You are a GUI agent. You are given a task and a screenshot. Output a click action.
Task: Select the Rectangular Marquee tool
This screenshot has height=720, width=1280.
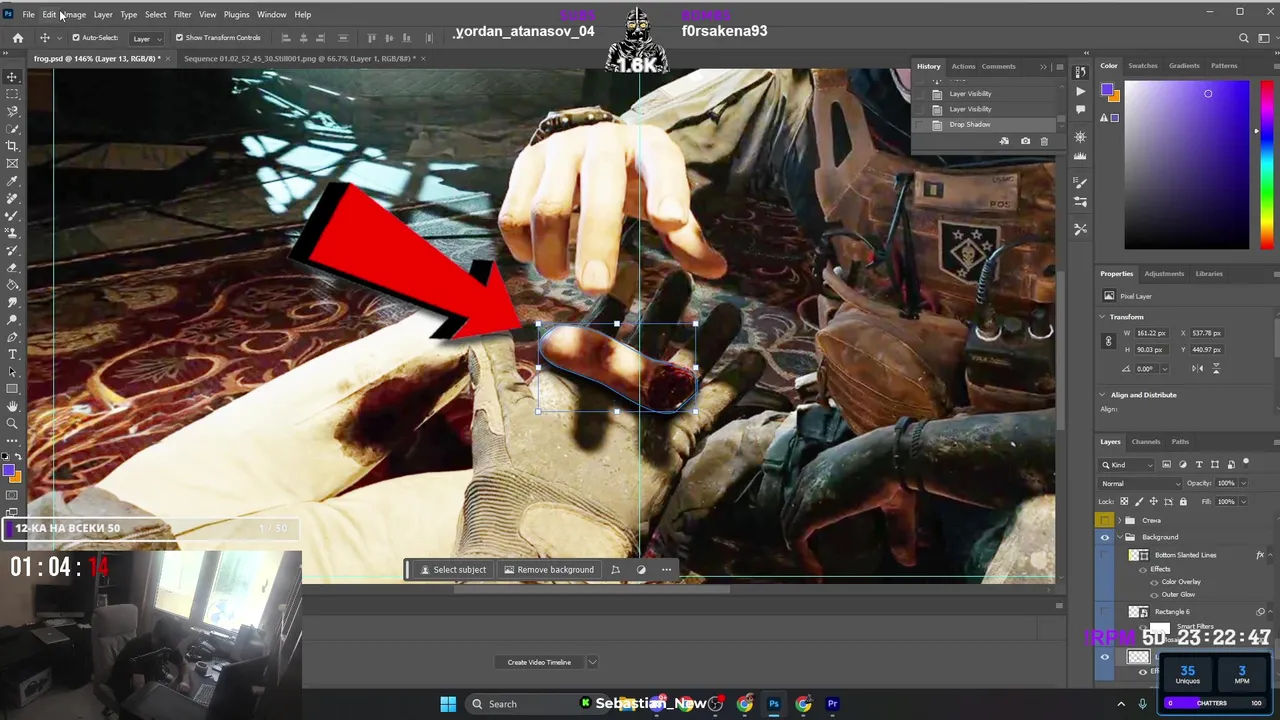pyautogui.click(x=13, y=94)
